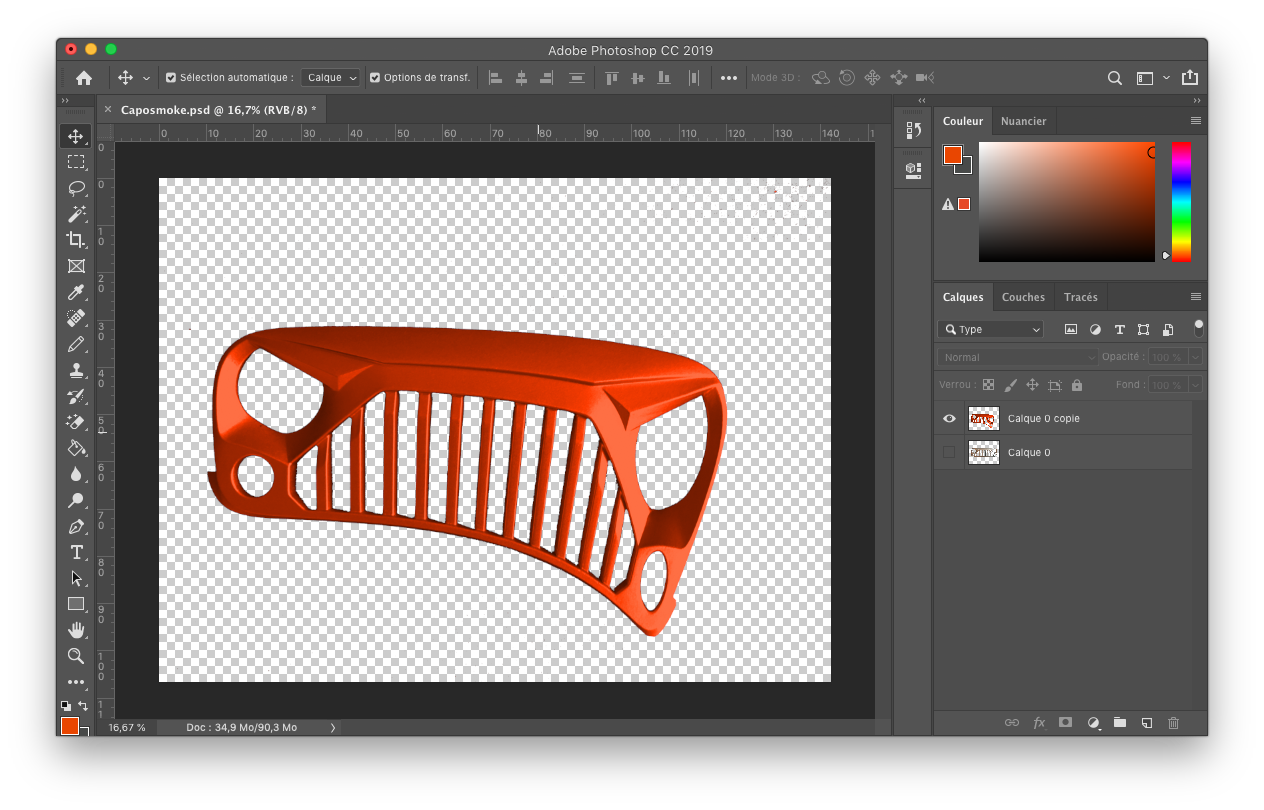Switch to the Tracés tab
The image size is (1264, 810).
pos(1080,297)
